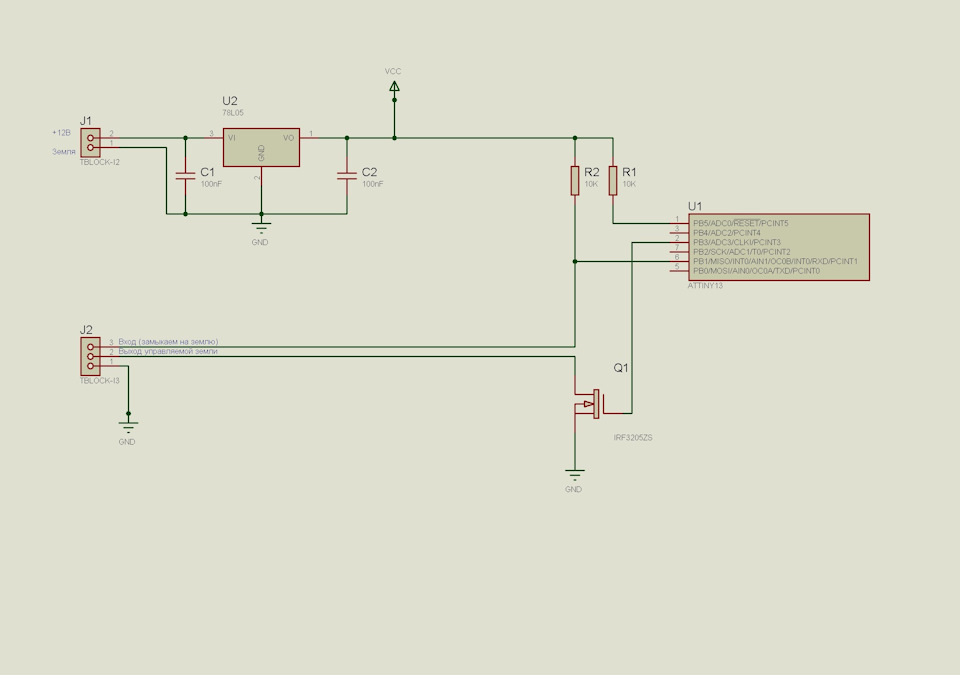
Task: Click the 'U1' reference designator
Action: click(x=695, y=206)
